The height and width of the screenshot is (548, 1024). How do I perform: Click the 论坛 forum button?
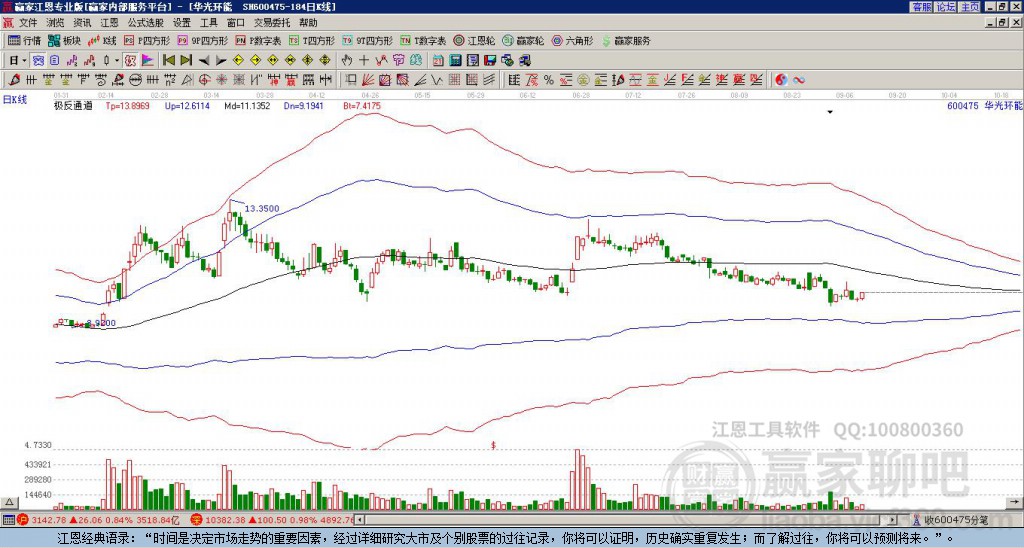[946, 7]
